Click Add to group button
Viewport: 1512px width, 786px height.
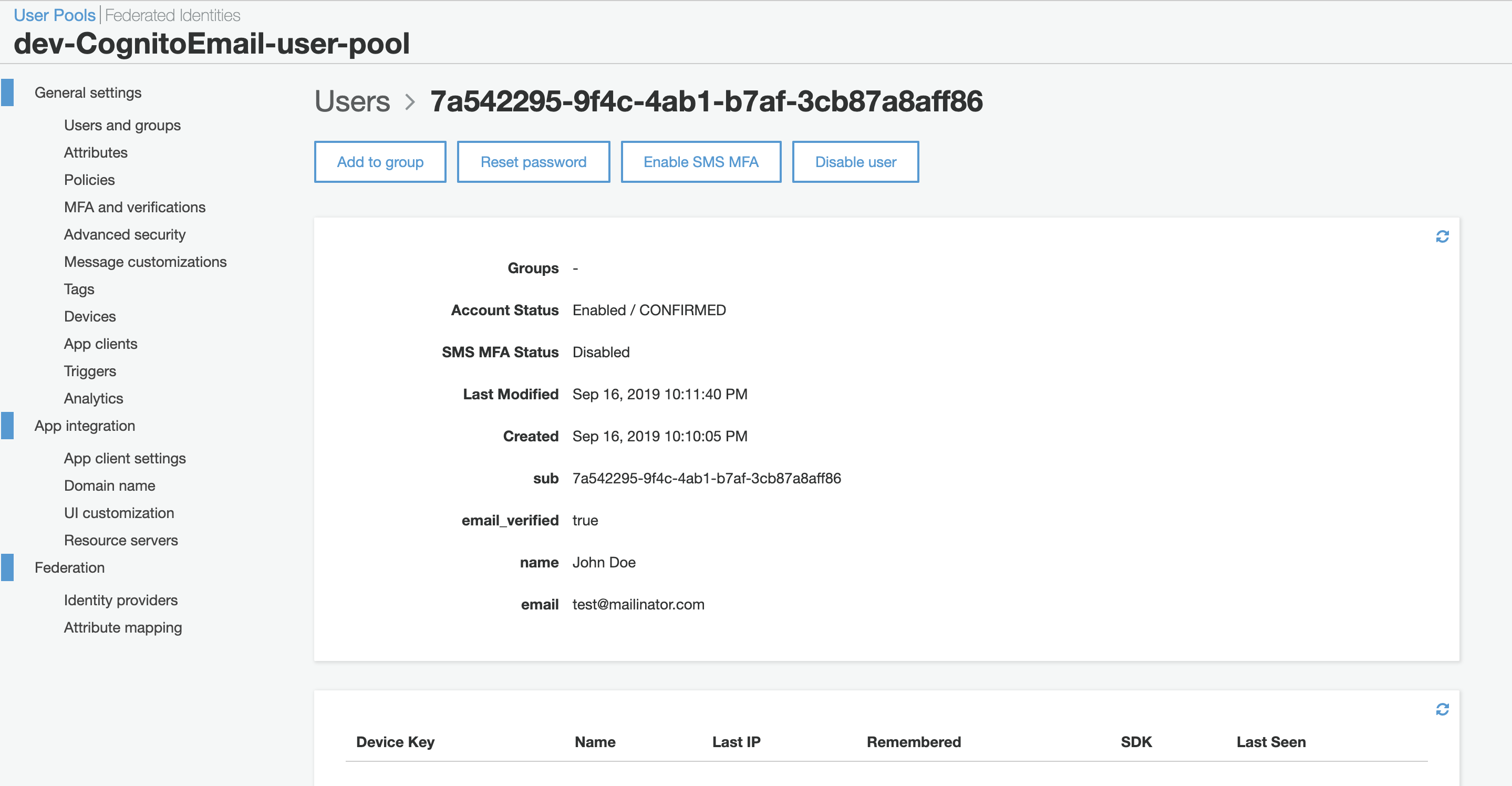(380, 161)
